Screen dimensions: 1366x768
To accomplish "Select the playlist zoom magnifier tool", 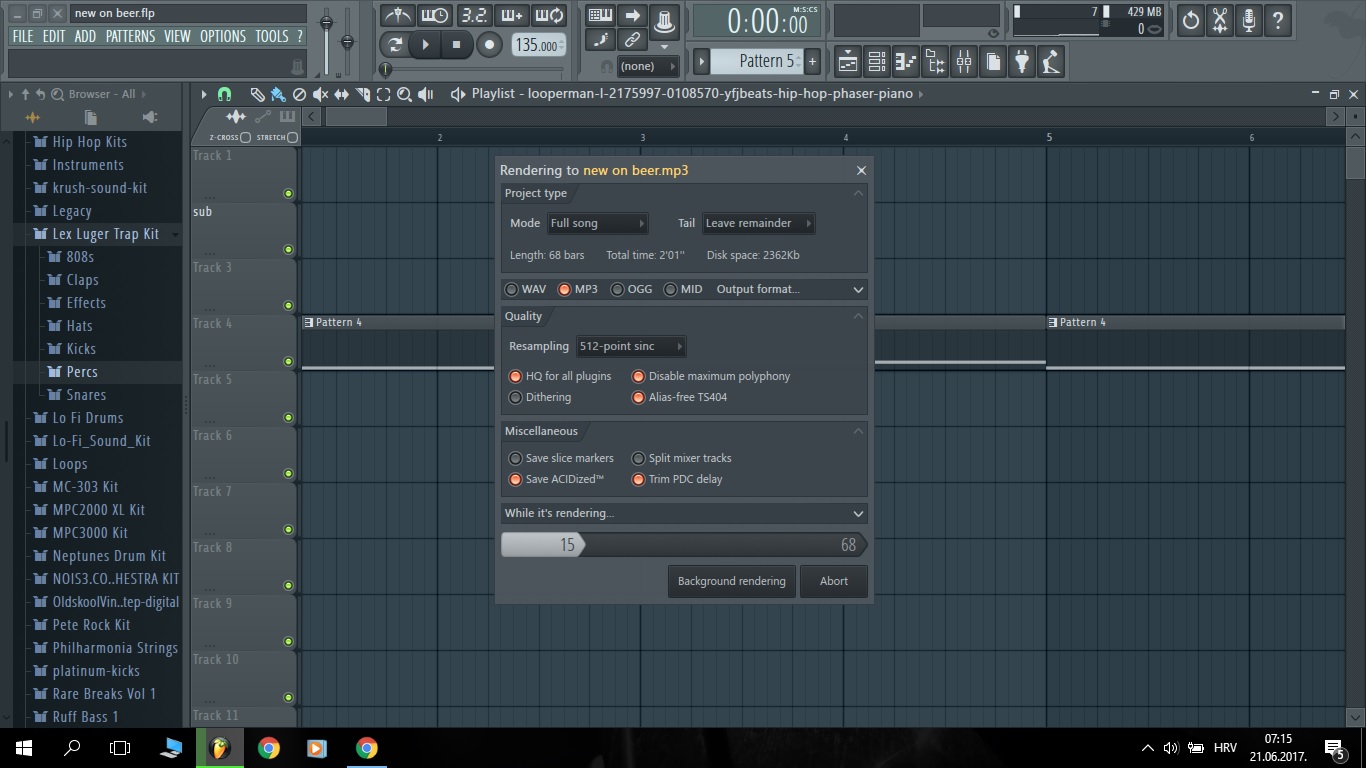I will [x=405, y=94].
